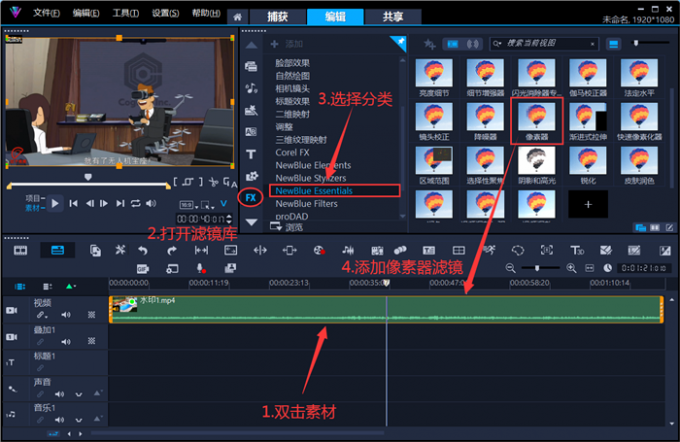680x442 pixels.
Task: Toggle repeat playback
Action: pyautogui.click(x=136, y=203)
